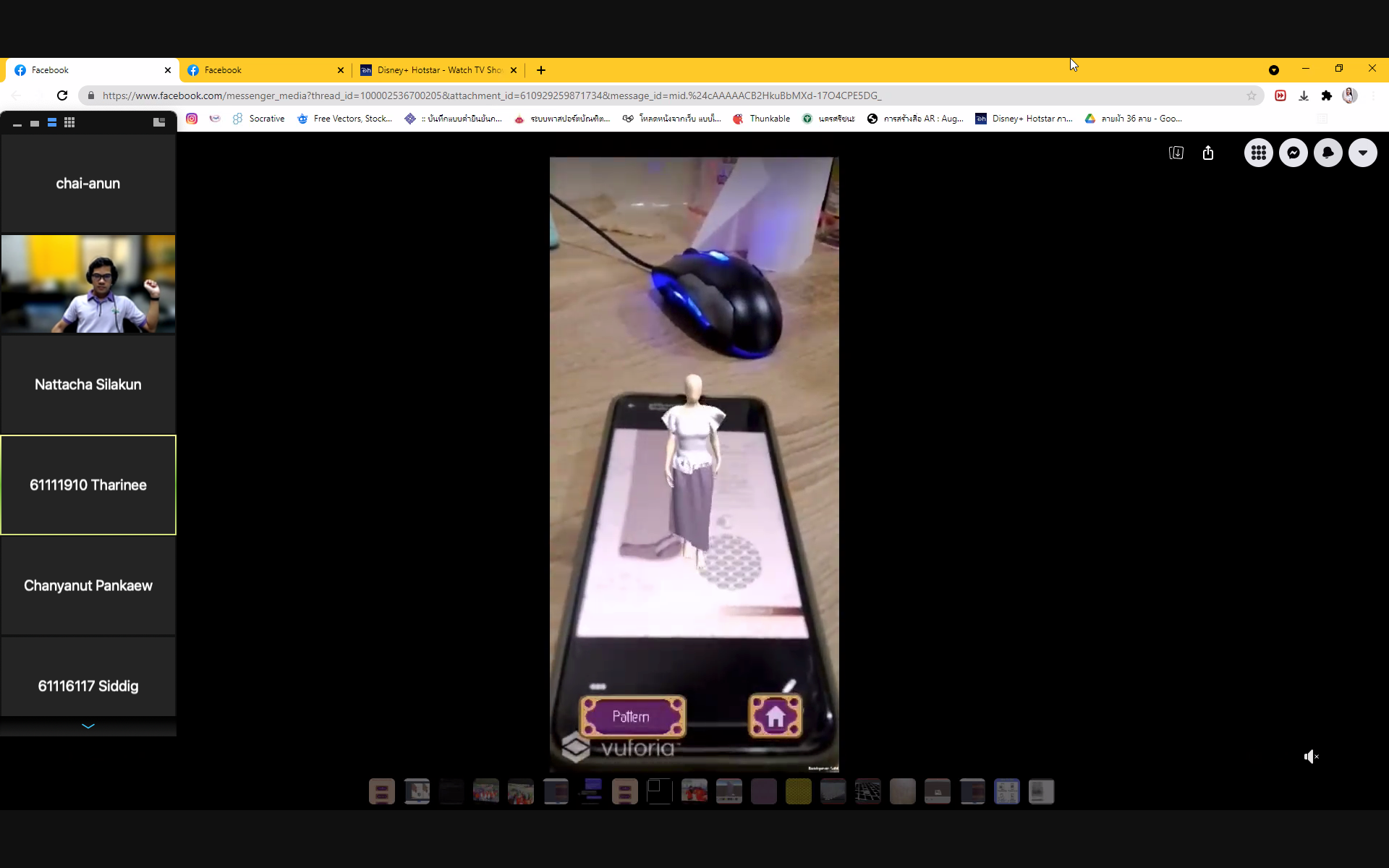Open the Chrome extensions puzzle icon

coord(1326,95)
